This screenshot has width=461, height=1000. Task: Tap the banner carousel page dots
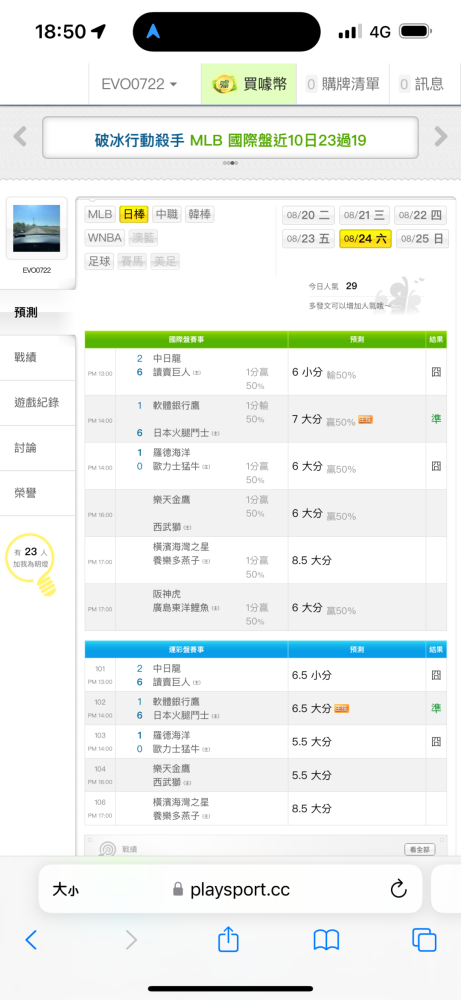pos(230,163)
